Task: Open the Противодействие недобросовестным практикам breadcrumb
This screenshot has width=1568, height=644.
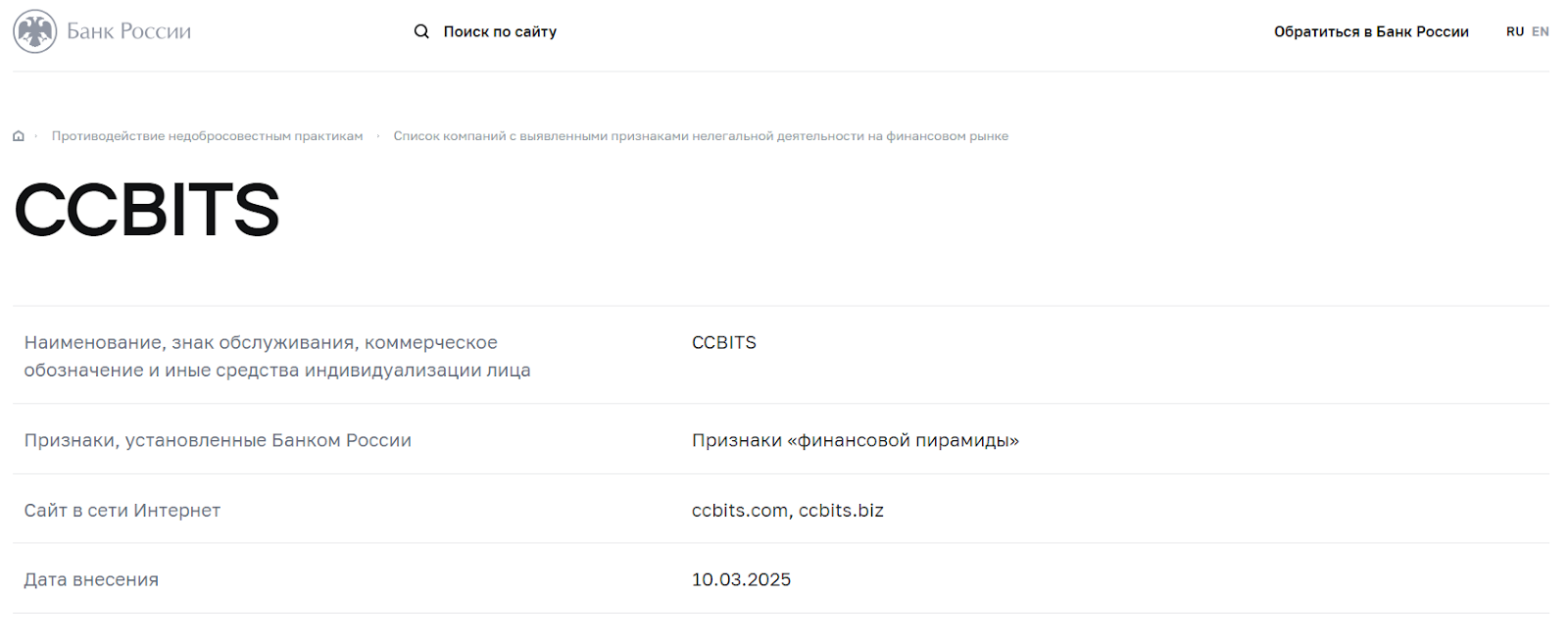Action: pyautogui.click(x=207, y=136)
